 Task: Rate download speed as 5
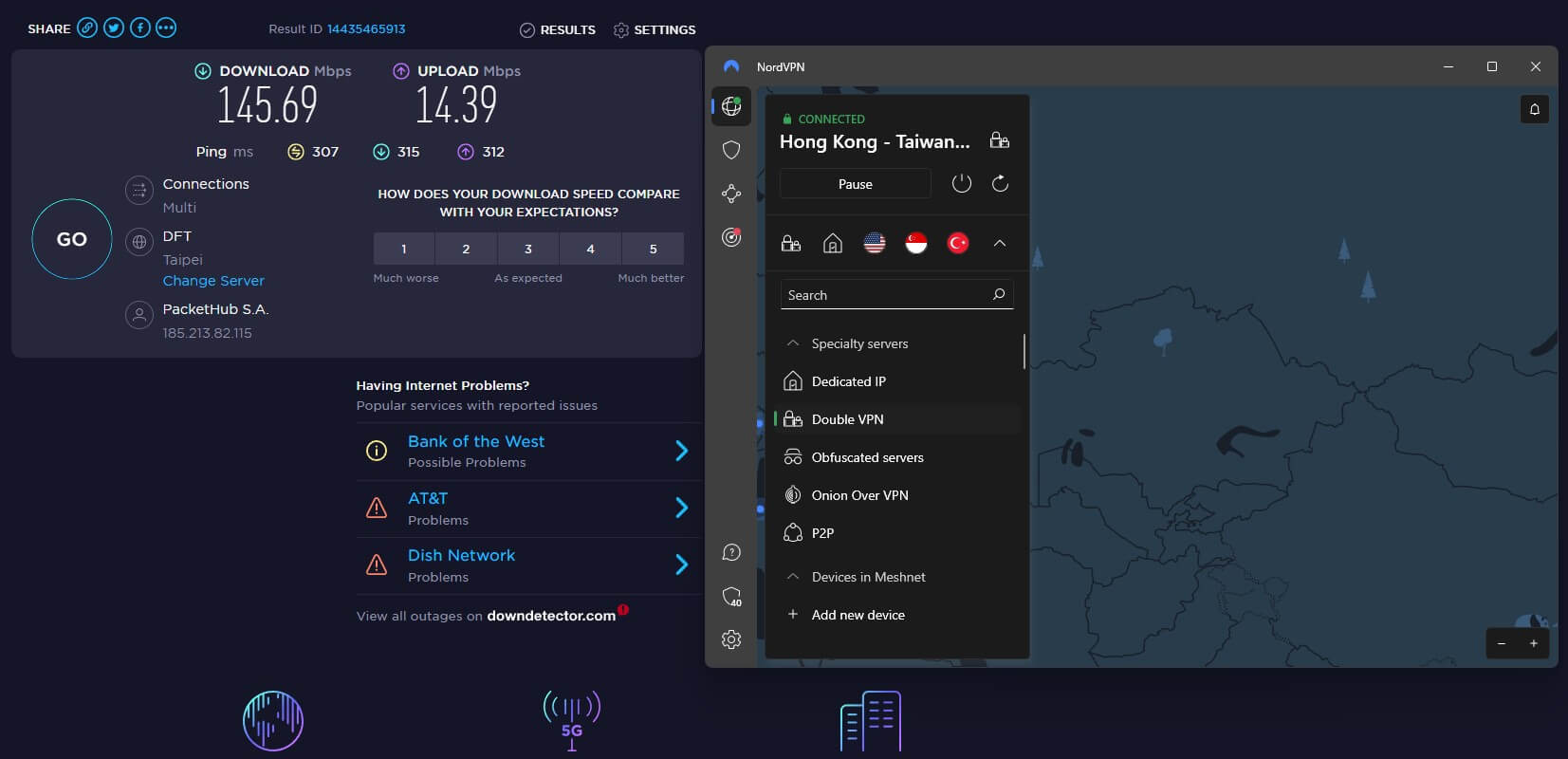pos(653,249)
